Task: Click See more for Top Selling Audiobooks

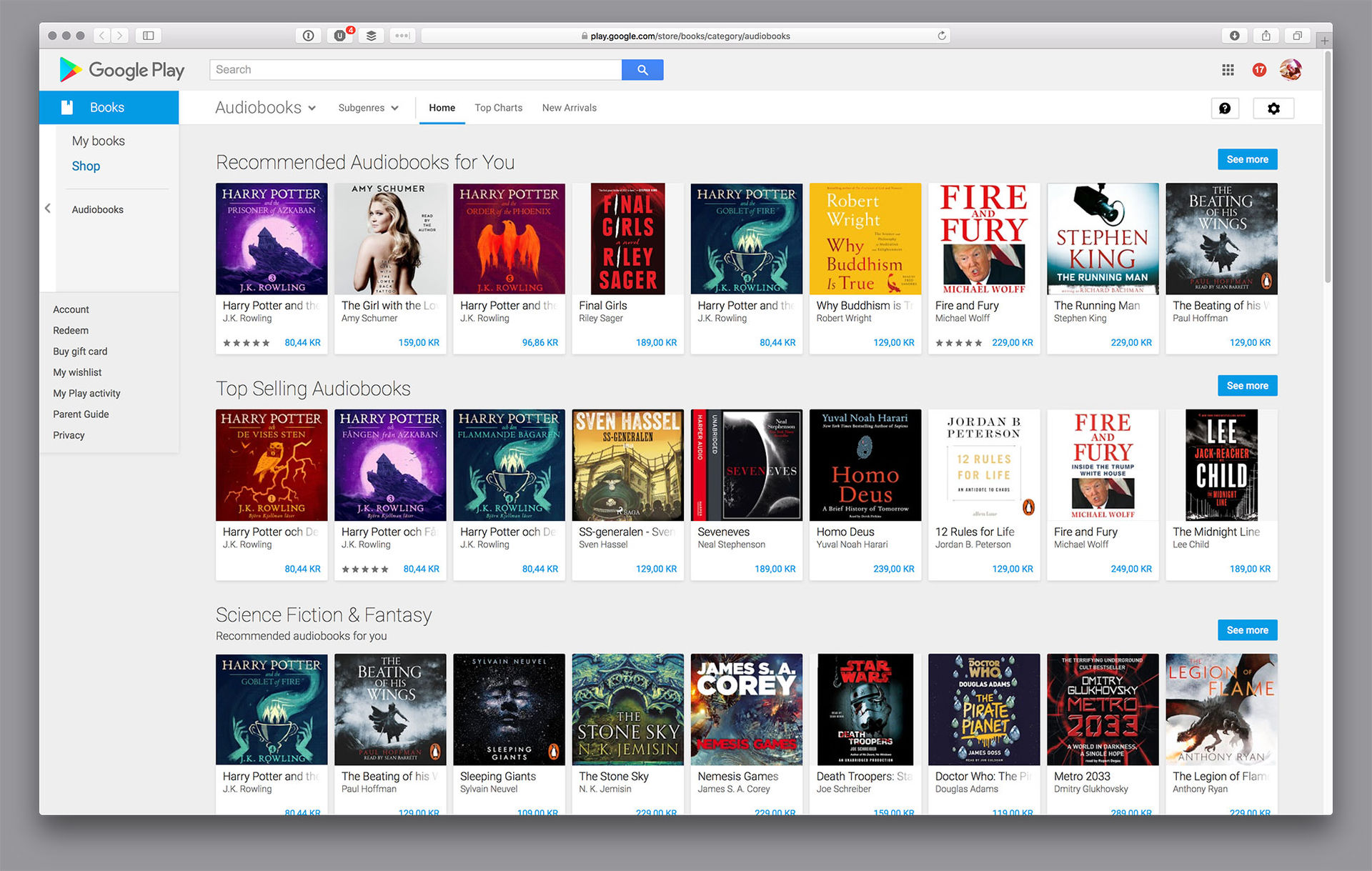Action: pyautogui.click(x=1247, y=386)
